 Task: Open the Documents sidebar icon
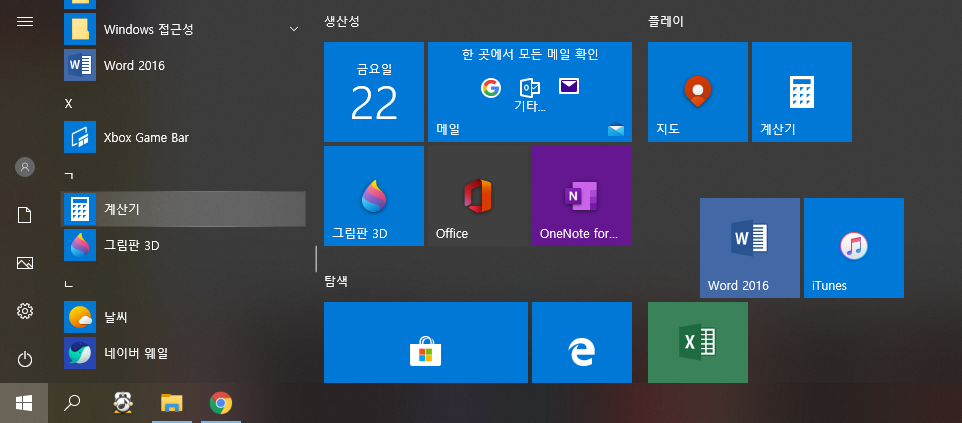tap(25, 215)
